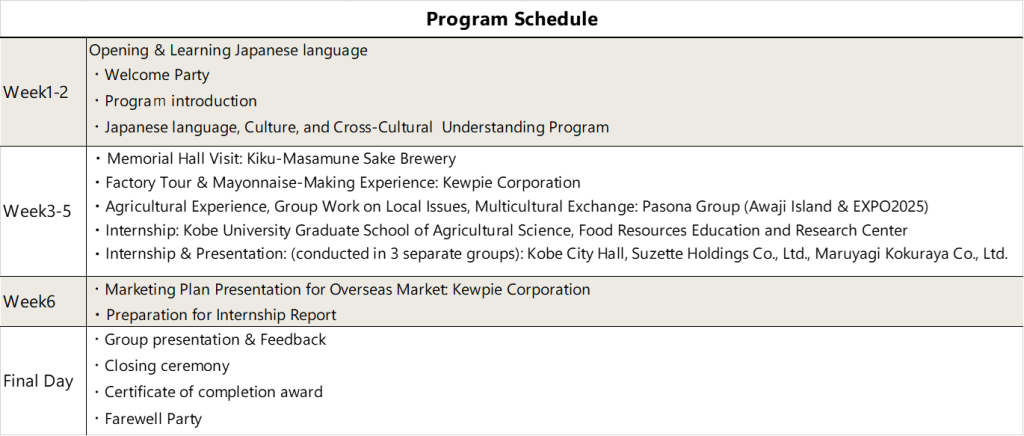Image resolution: width=1024 pixels, height=436 pixels.
Task: Click the "Week1-2" row label cell
Action: [x=36, y=92]
